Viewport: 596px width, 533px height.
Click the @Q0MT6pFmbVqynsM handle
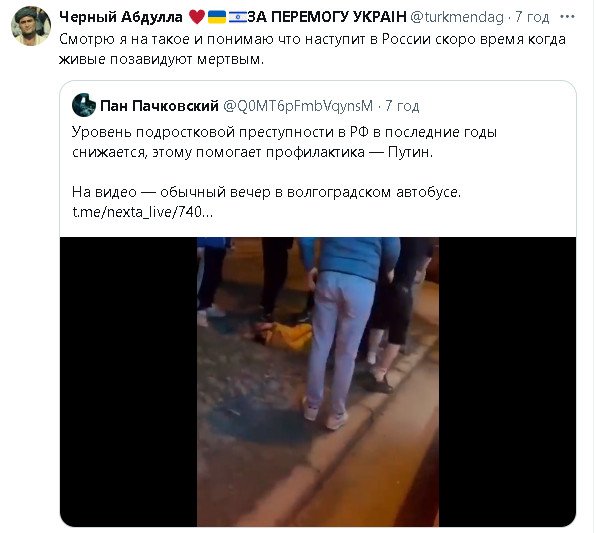coord(298,106)
